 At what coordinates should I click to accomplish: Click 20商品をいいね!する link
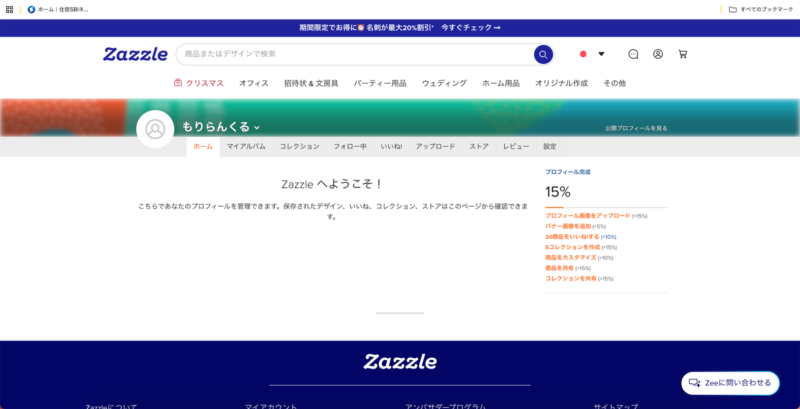(572, 237)
